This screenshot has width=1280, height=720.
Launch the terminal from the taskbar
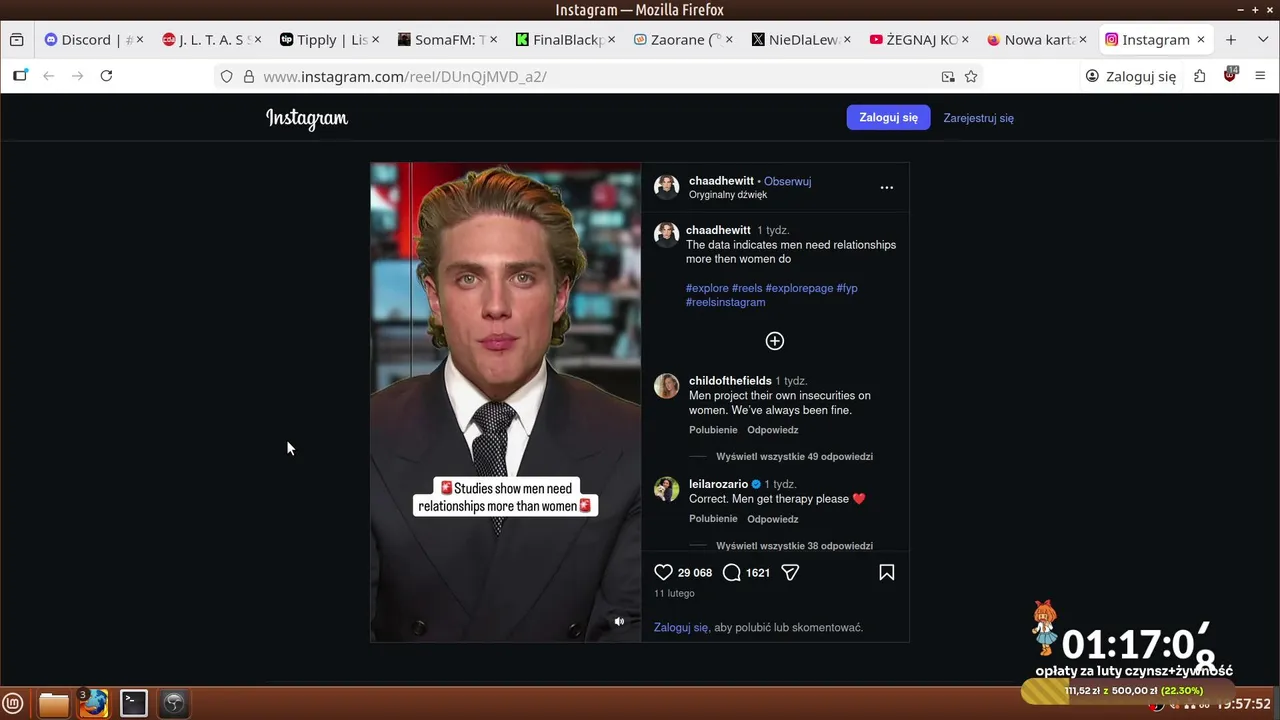(134, 703)
